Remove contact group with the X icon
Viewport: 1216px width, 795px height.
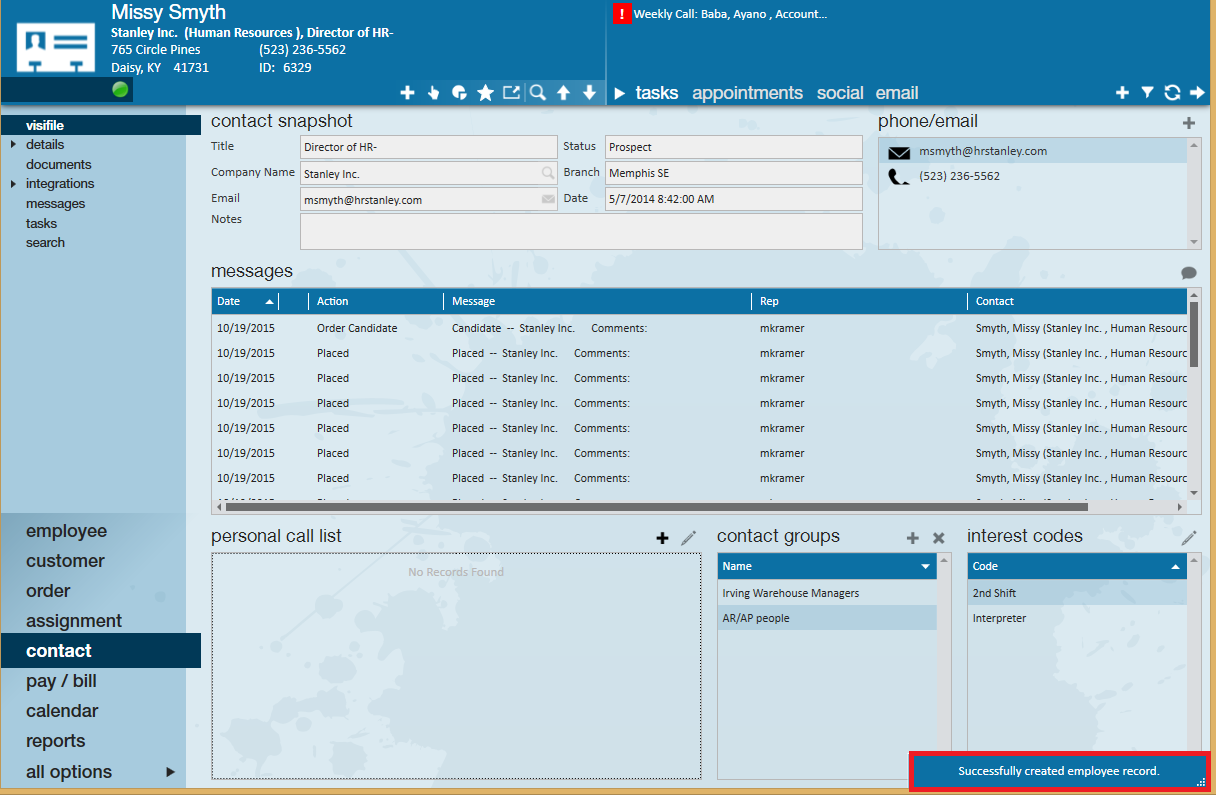[x=938, y=538]
